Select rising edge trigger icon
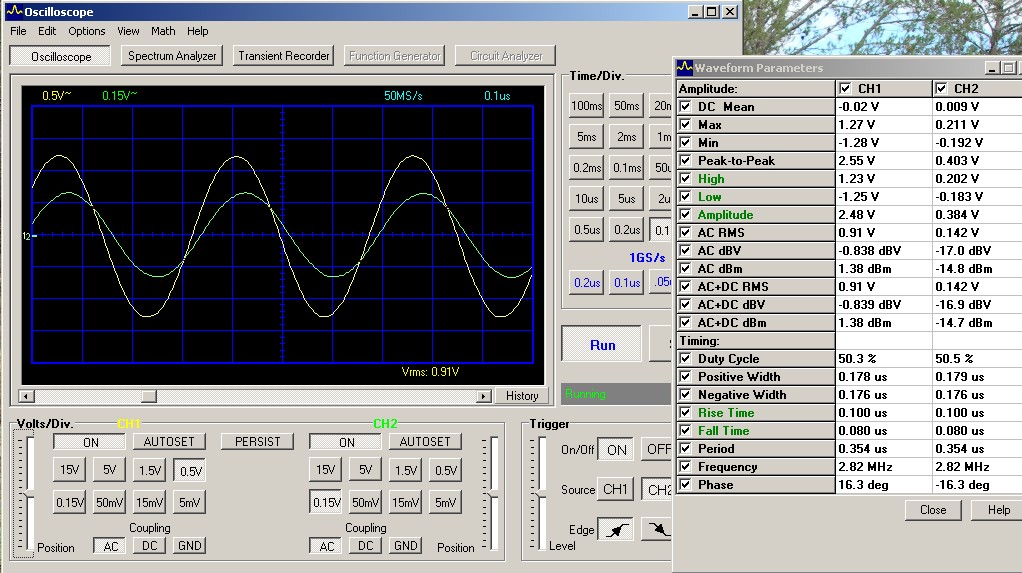1022x573 pixels. (x=615, y=529)
